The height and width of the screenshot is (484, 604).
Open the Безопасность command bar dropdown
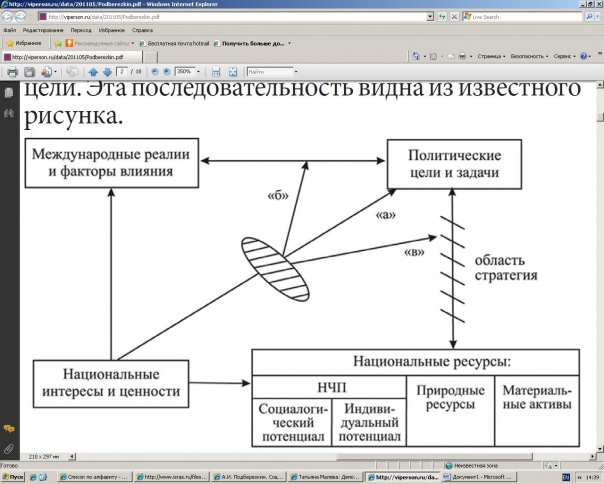[533, 57]
